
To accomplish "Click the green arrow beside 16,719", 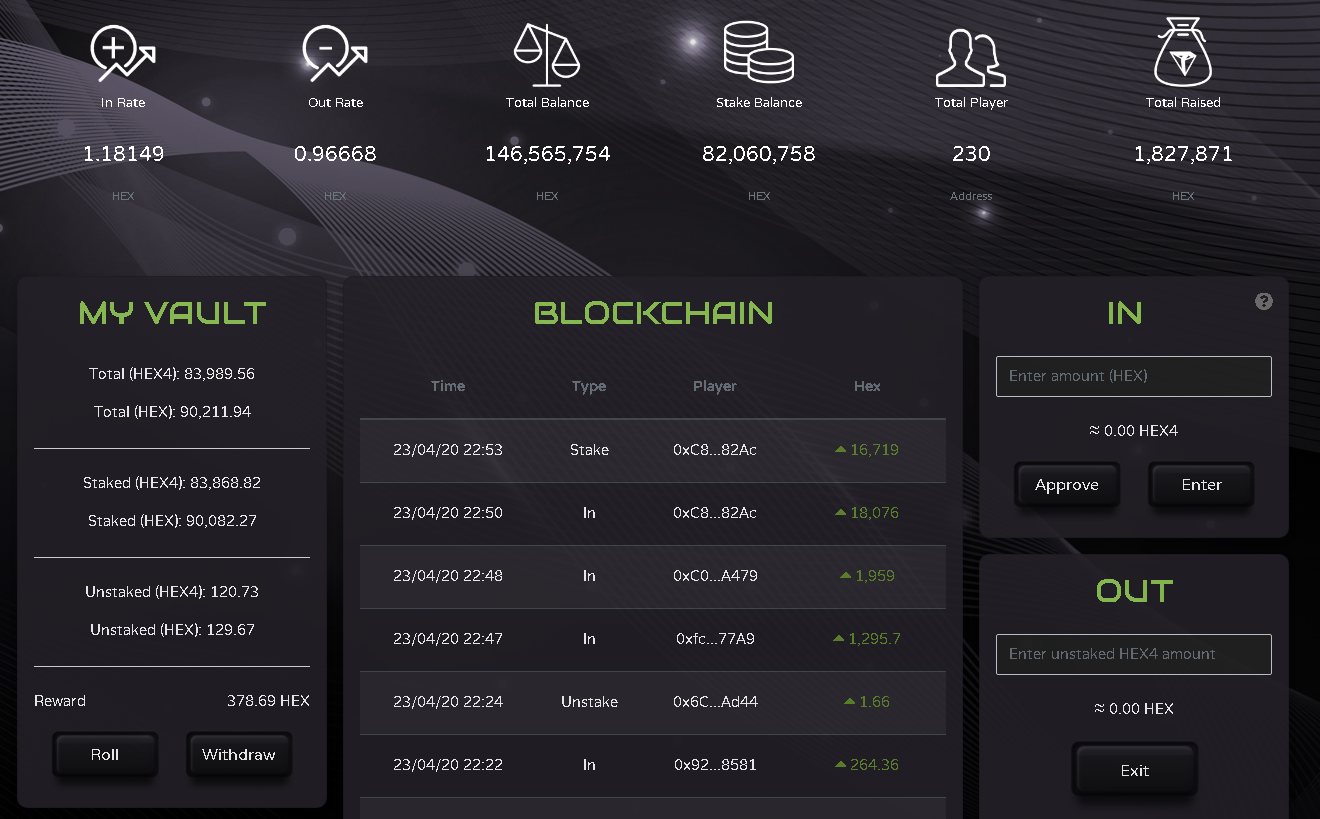I will [x=841, y=450].
